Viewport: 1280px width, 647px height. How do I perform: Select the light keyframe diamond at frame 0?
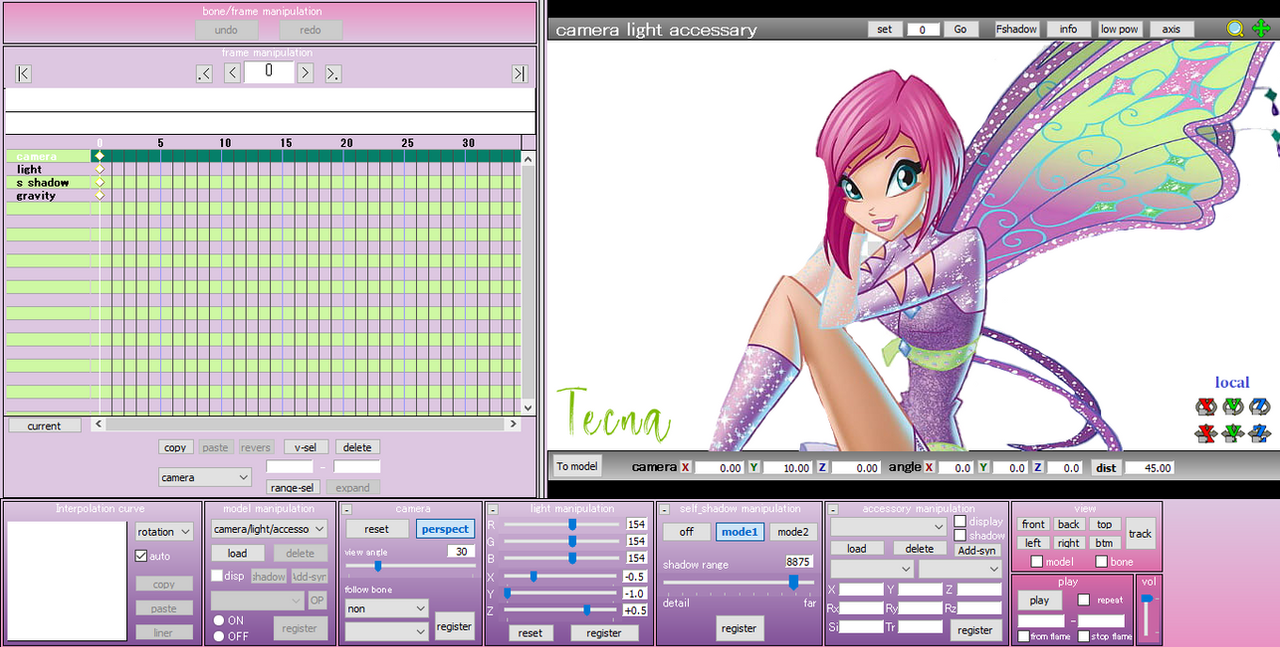pos(99,169)
